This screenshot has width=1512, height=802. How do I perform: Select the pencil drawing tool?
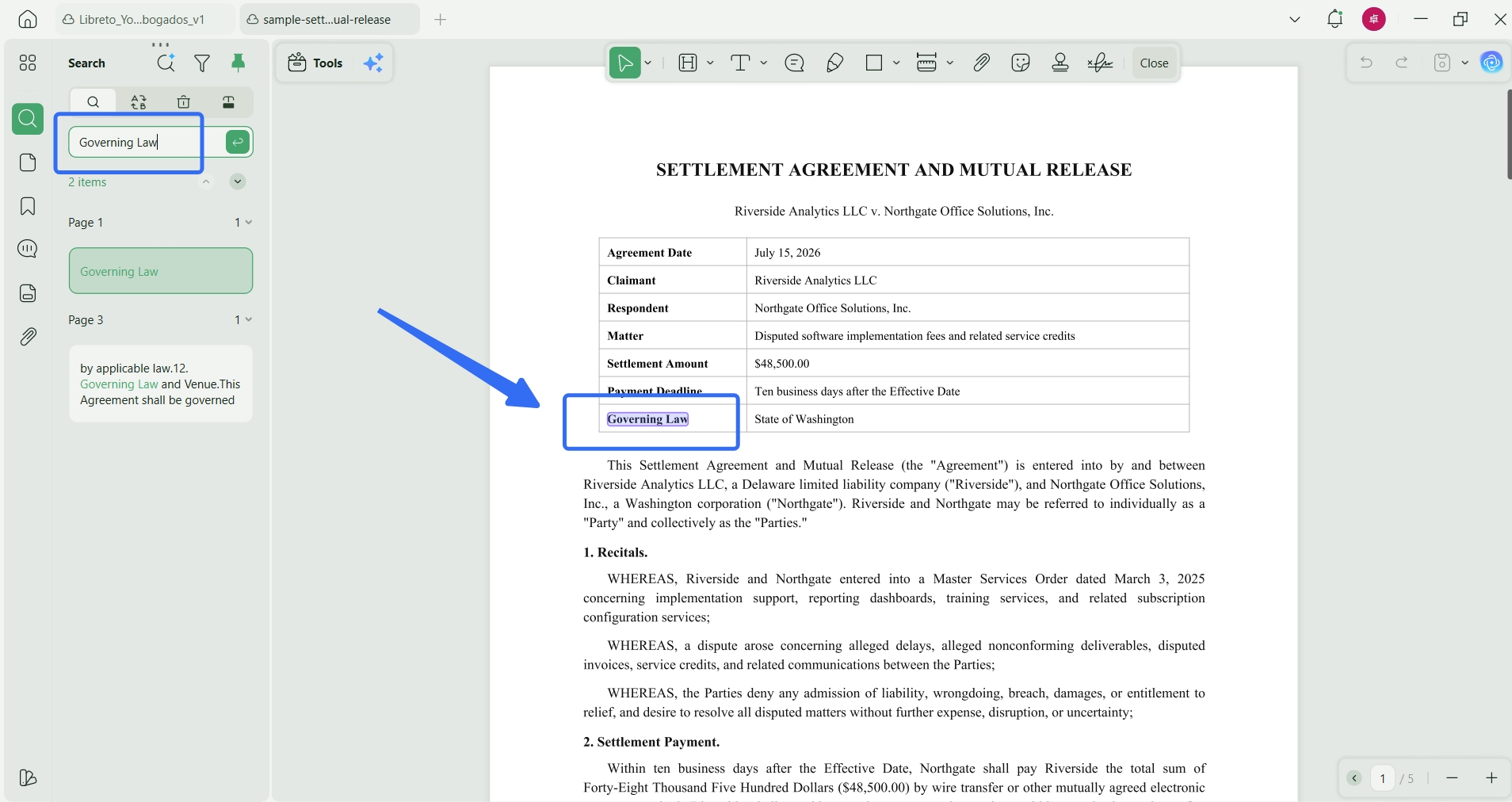pyautogui.click(x=834, y=63)
